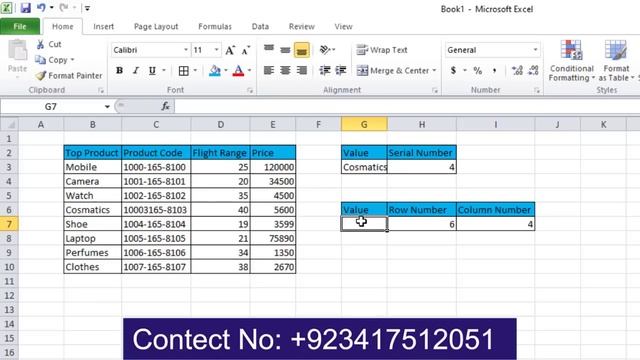Open the General number format dropdown
The width and height of the screenshot is (640, 360).
pos(535,50)
